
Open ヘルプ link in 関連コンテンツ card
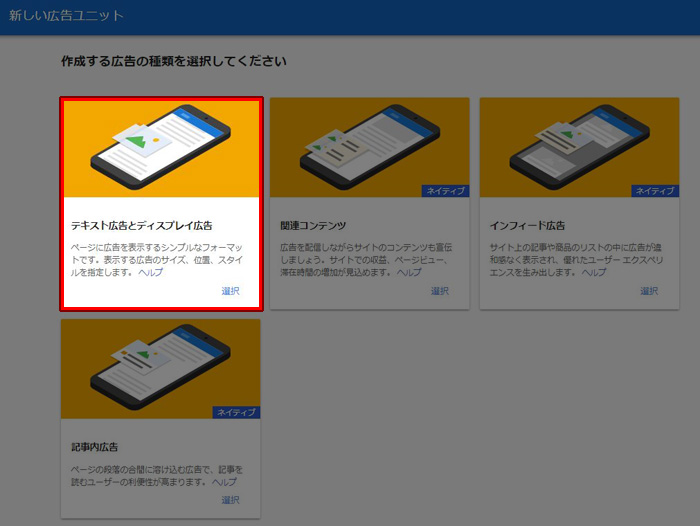click(409, 272)
